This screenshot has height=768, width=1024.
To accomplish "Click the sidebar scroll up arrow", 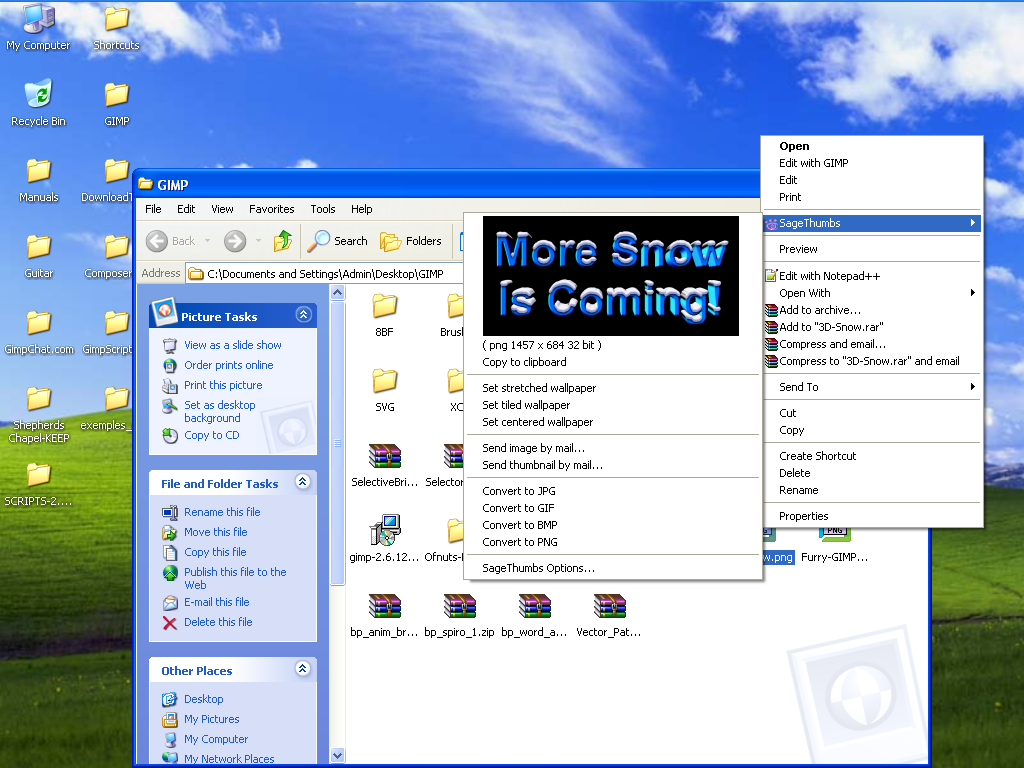I will [x=338, y=293].
